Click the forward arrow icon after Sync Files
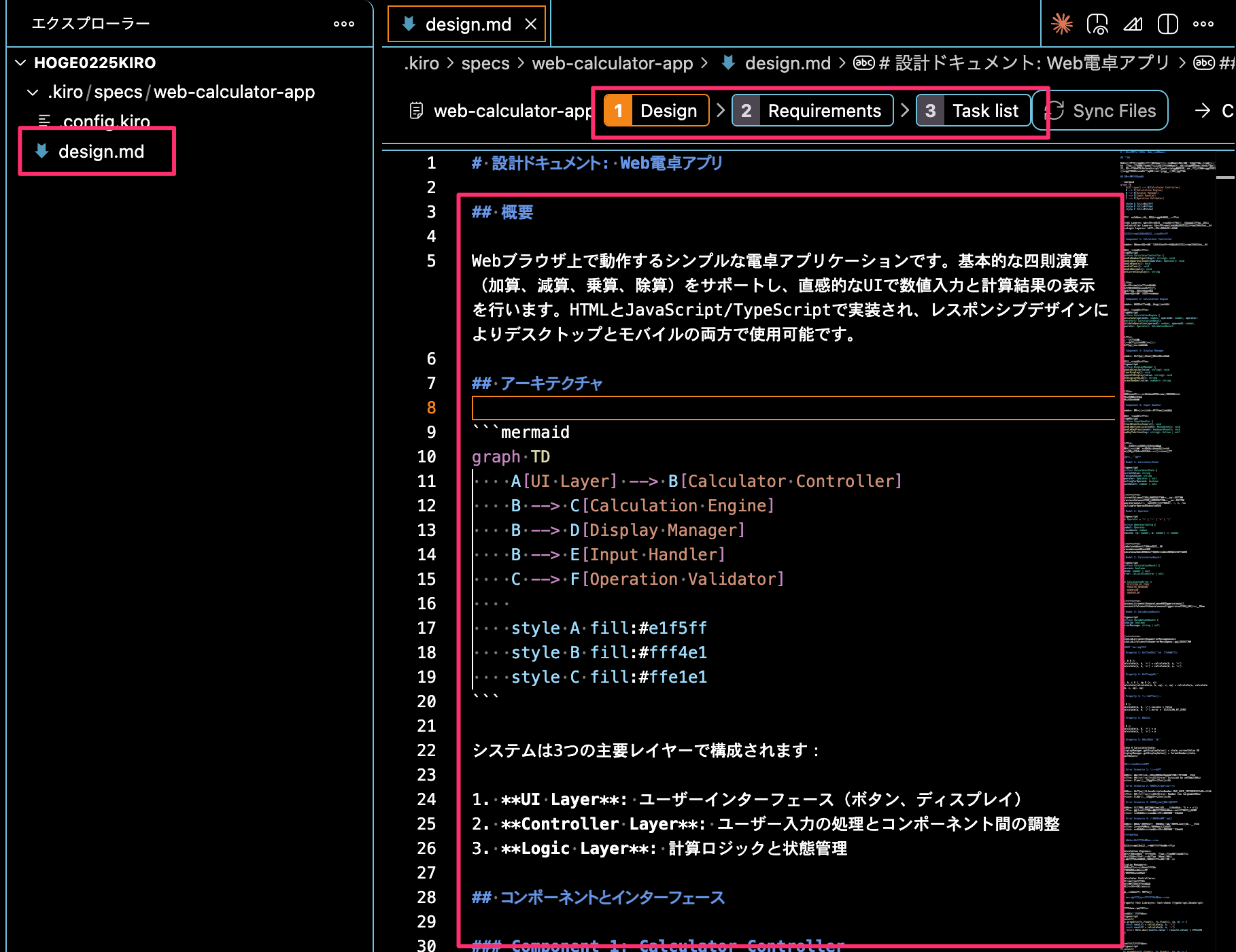1236x952 pixels. click(x=1202, y=110)
